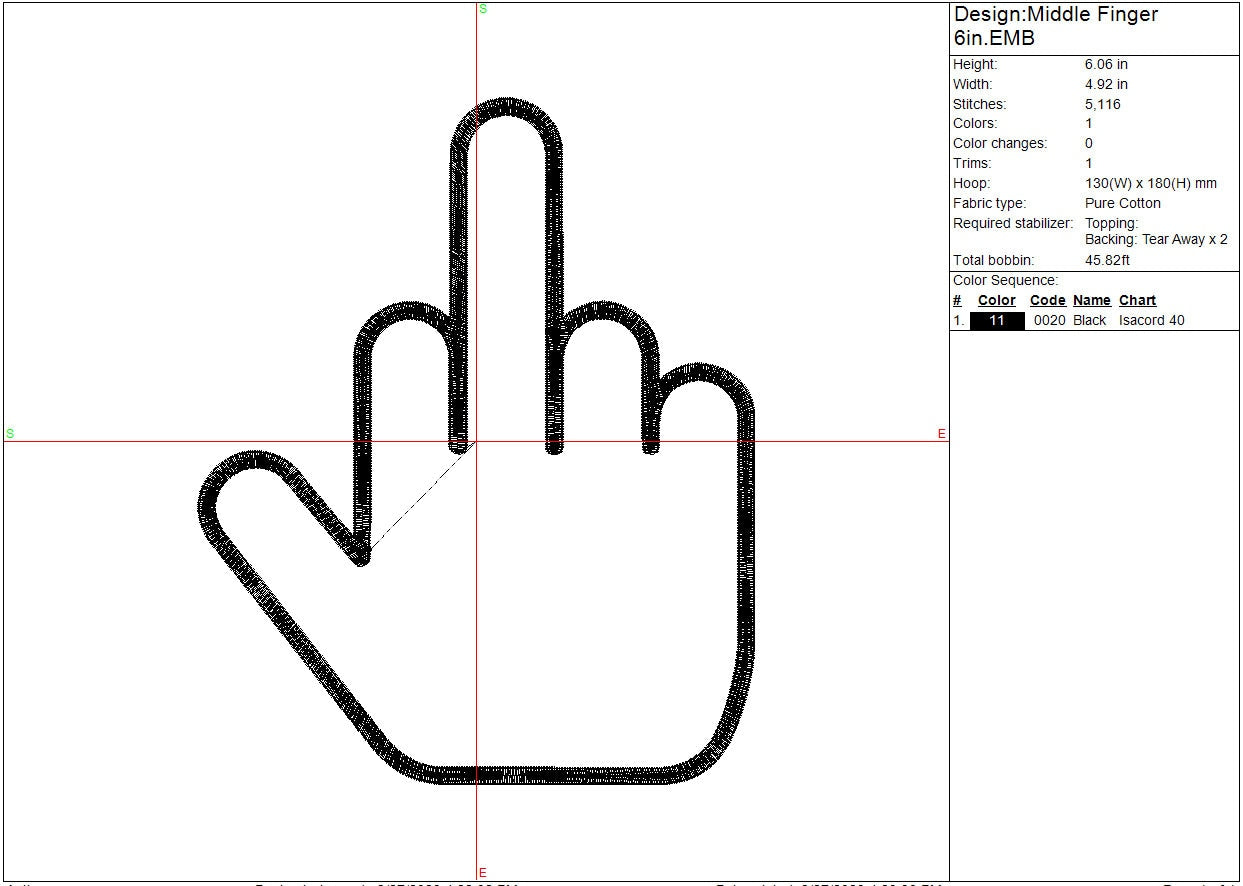Image resolution: width=1243 pixels, height=886 pixels.
Task: Click the Isacord 40 chart entry
Action: pyautogui.click(x=1151, y=321)
